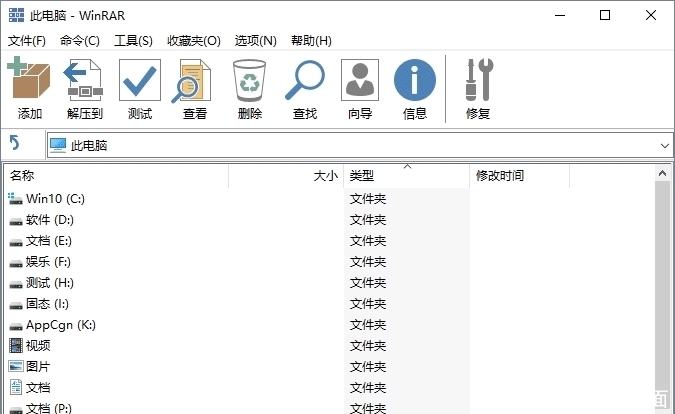Select the "文档 (E:)" row name
Viewport: 675px width, 414px height.
tap(49, 241)
